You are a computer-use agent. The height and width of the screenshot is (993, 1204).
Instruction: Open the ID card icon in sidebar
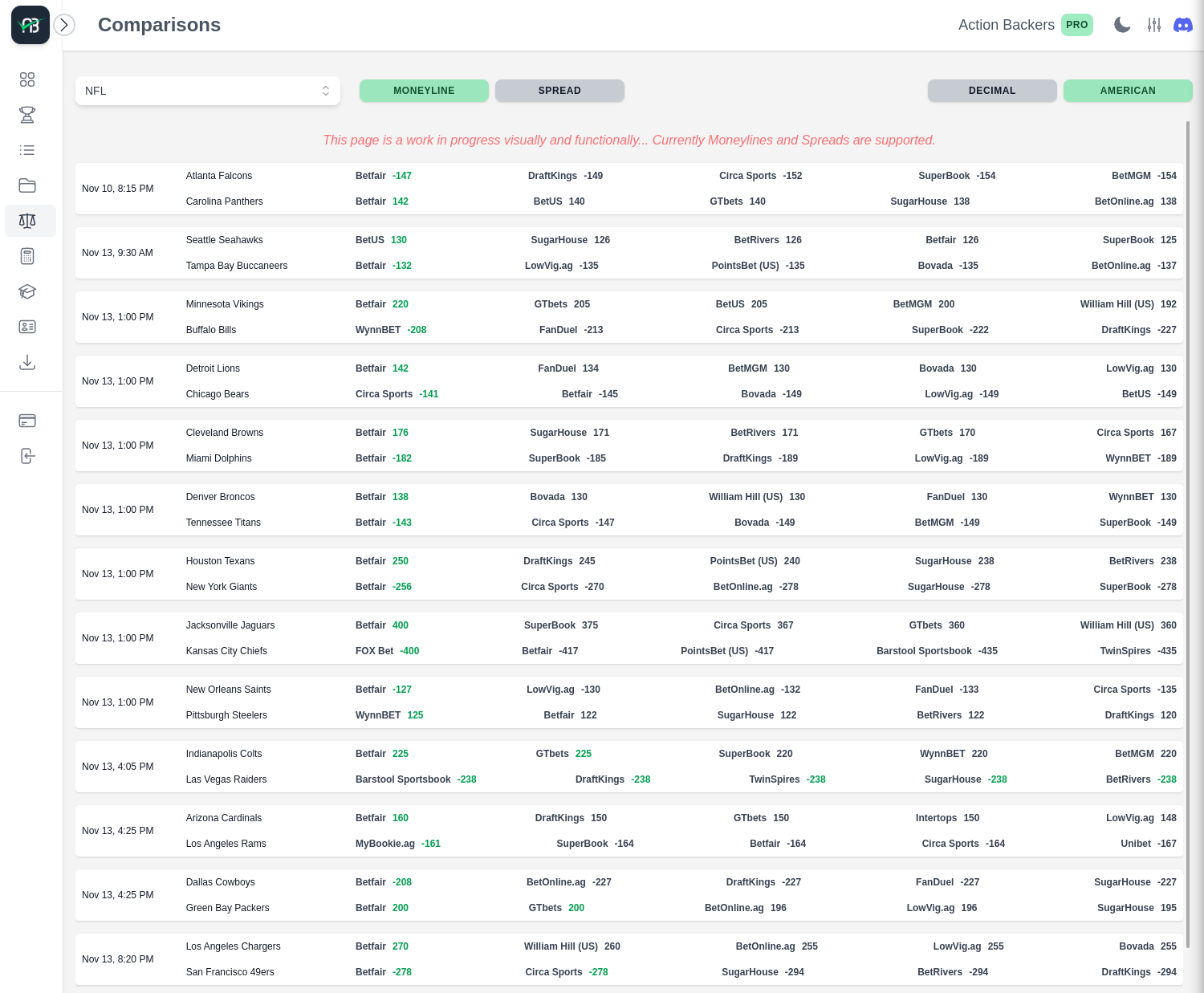[27, 327]
